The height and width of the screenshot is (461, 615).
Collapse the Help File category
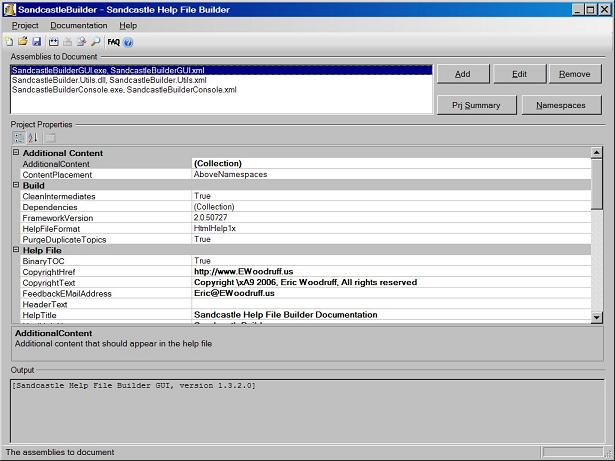tap(16, 250)
